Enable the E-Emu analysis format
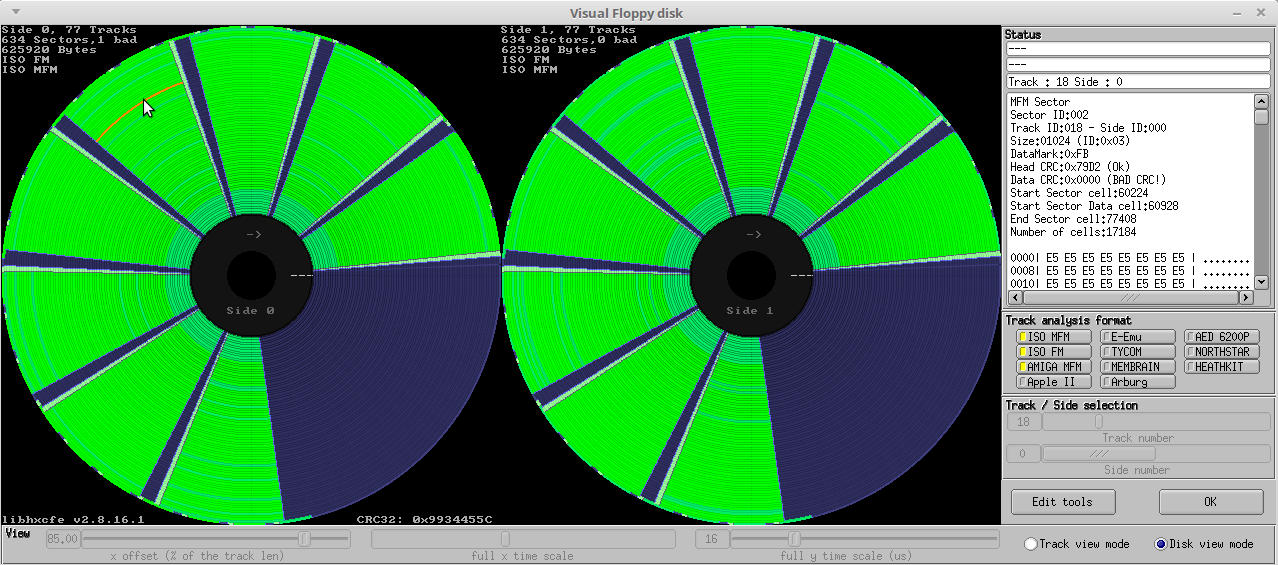The image size is (1278, 565). point(1139,337)
